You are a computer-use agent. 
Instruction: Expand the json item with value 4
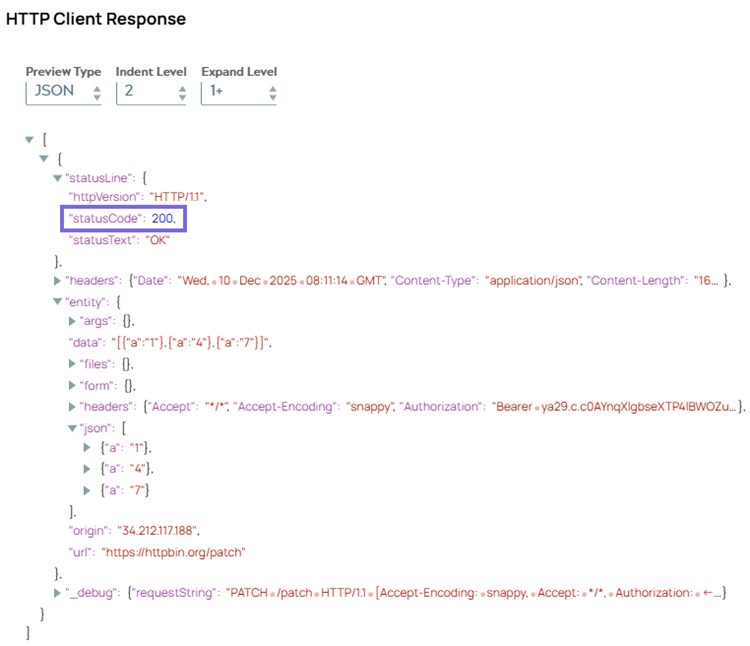88,469
